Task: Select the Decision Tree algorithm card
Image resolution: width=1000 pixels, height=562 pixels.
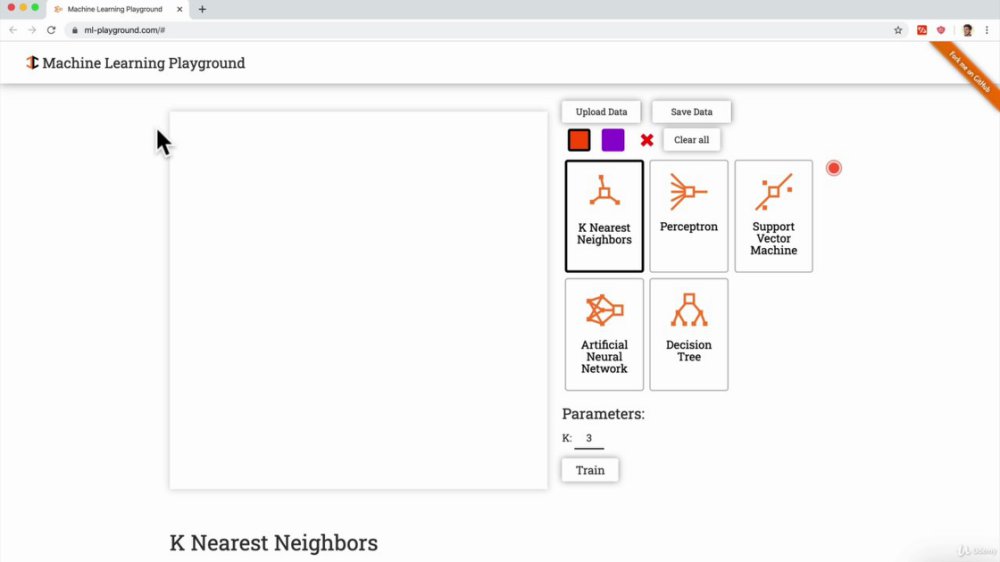Action: pos(689,334)
